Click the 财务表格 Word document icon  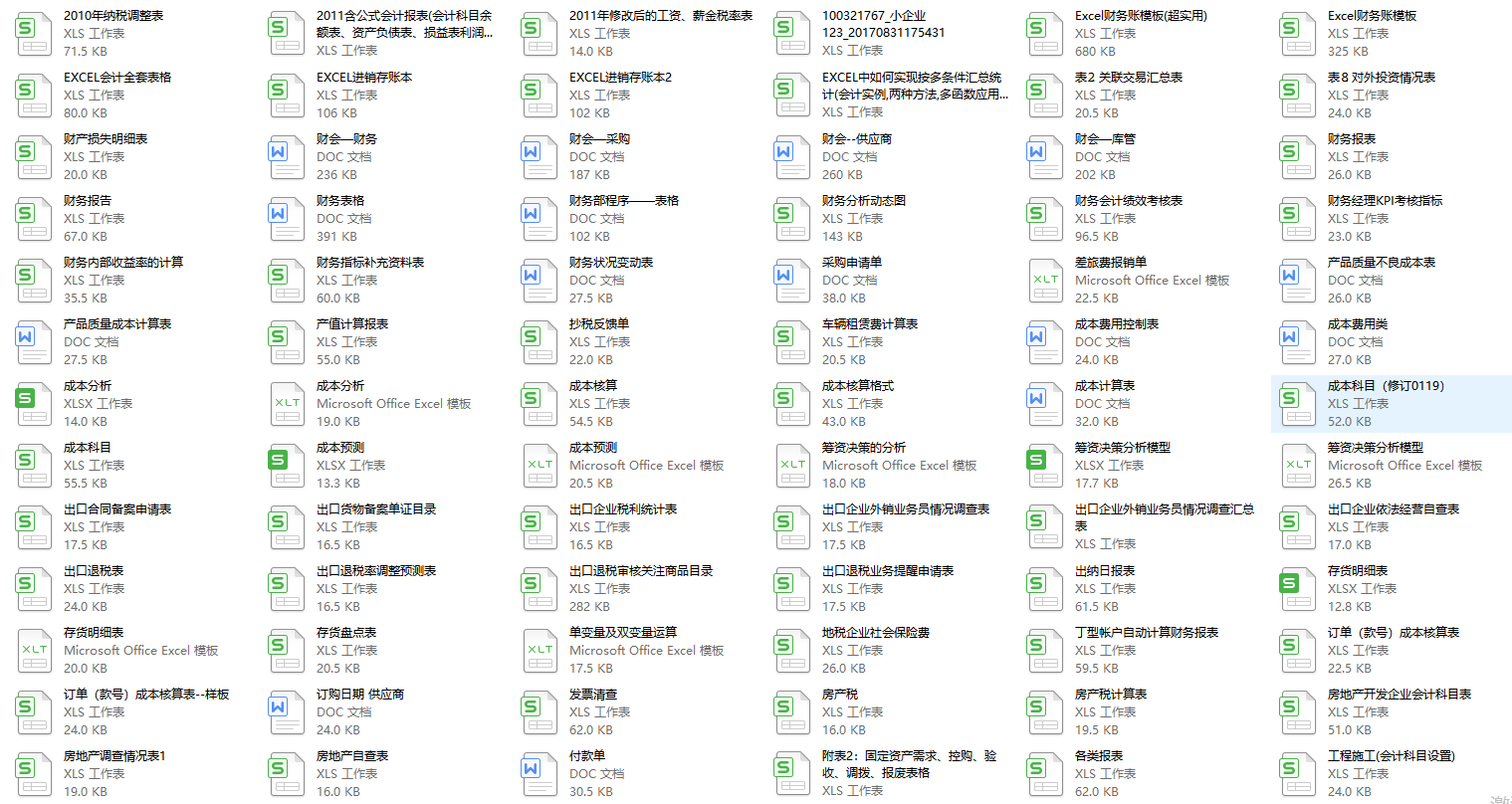[287, 219]
